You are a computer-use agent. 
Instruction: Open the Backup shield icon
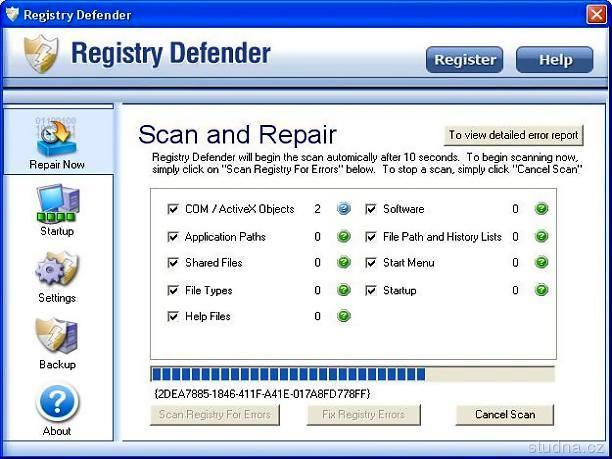tap(57, 335)
